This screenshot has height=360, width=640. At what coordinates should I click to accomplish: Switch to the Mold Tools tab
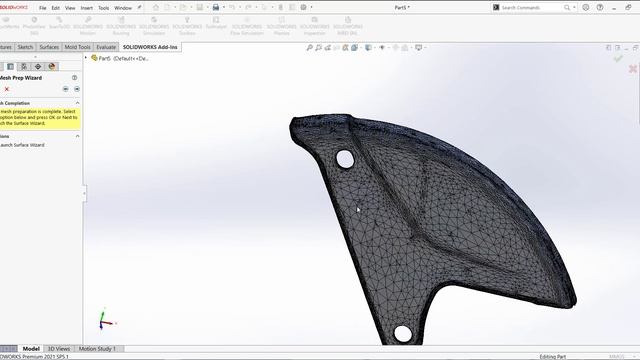pyautogui.click(x=78, y=47)
